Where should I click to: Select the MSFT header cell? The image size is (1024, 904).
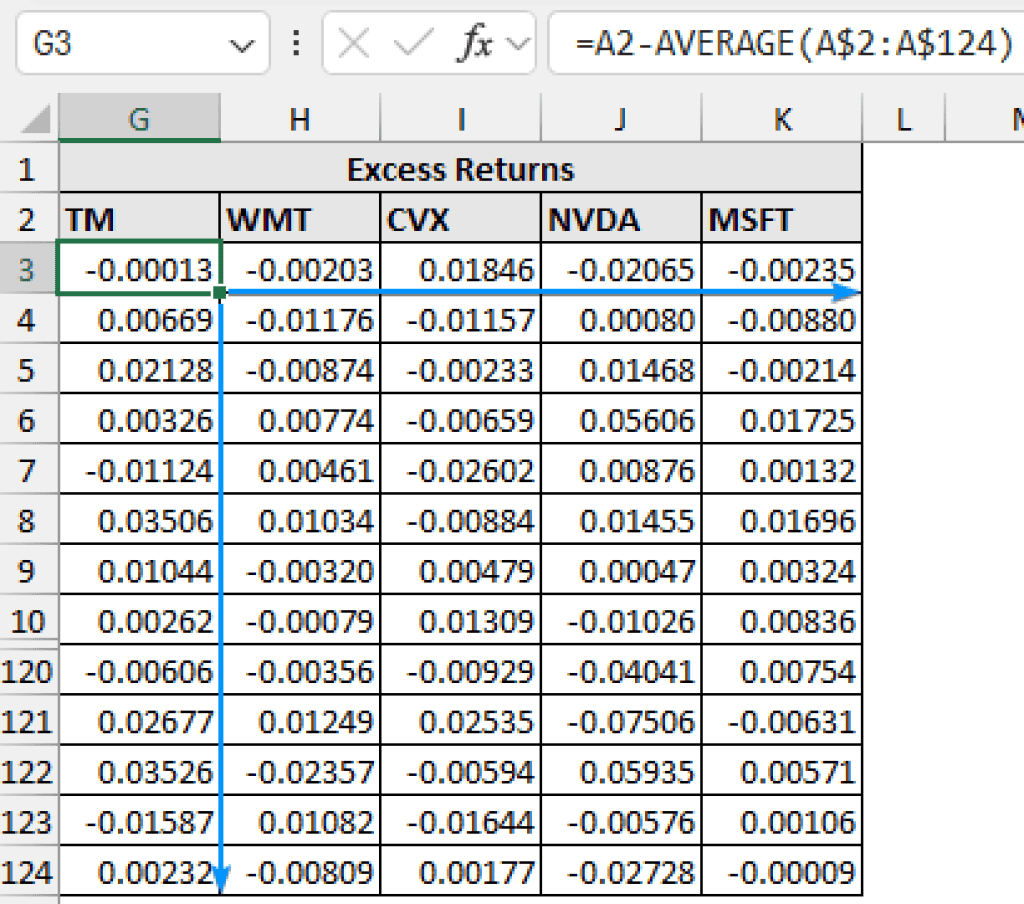pyautogui.click(x=781, y=220)
